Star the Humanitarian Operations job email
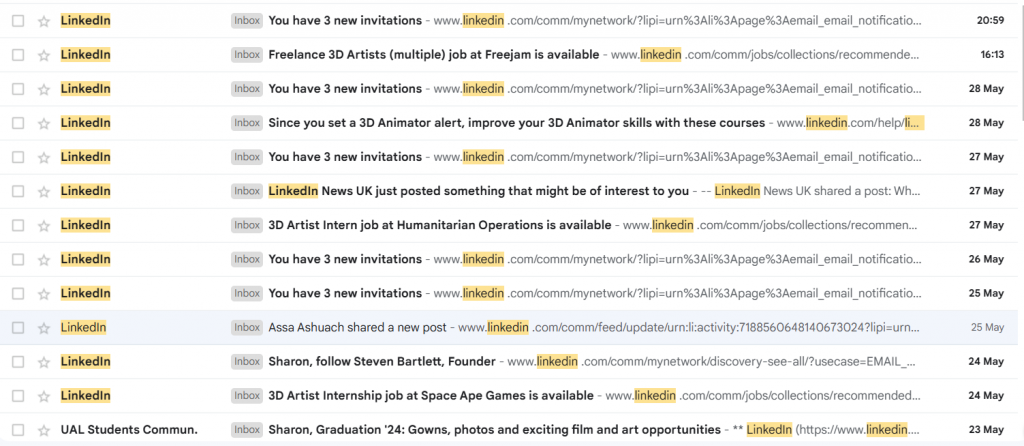 pyautogui.click(x=44, y=225)
